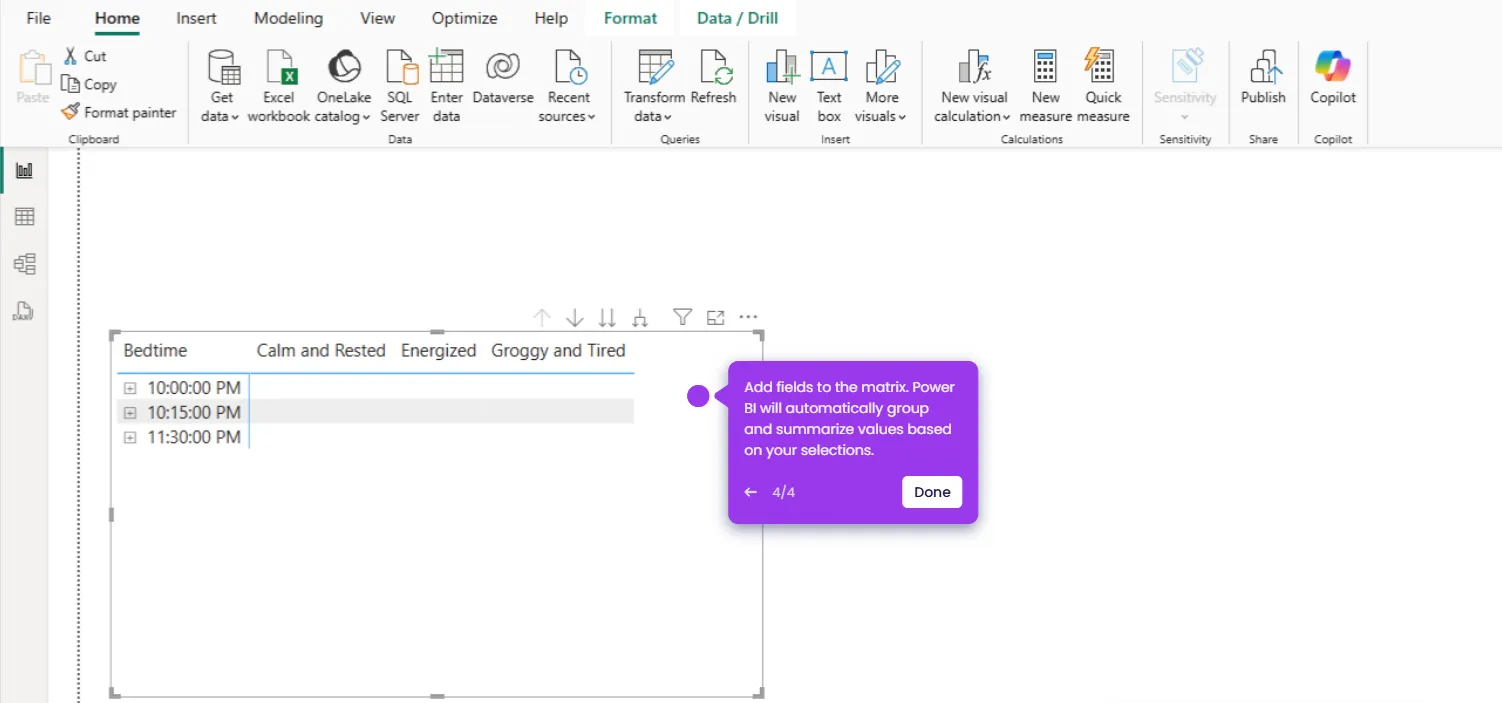Connect to SQL Server
Screen dimensions: 1502x703
[400, 86]
